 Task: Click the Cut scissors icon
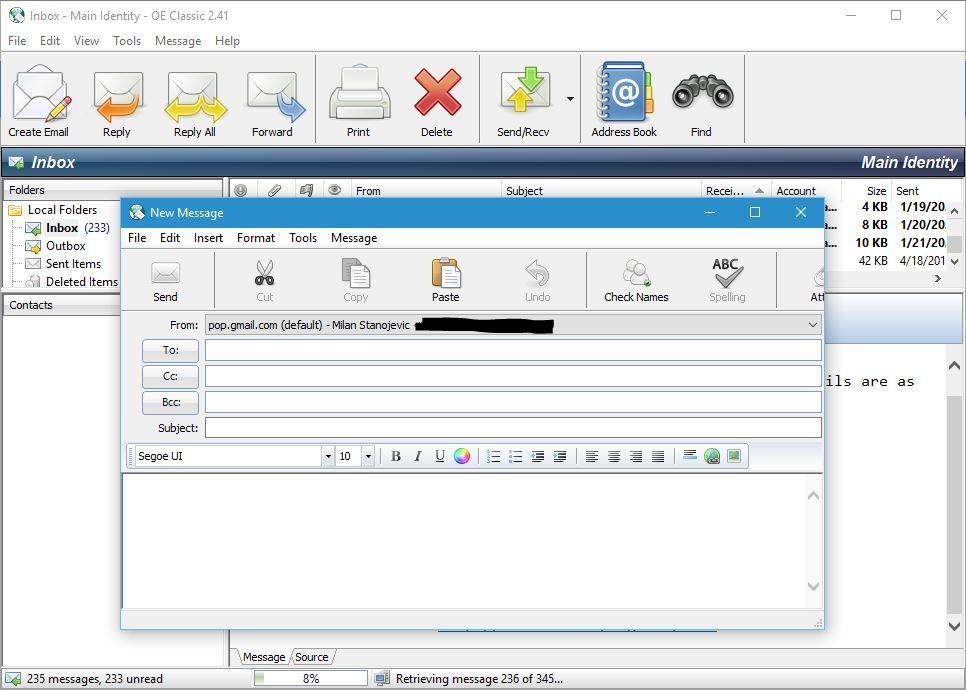point(264,273)
